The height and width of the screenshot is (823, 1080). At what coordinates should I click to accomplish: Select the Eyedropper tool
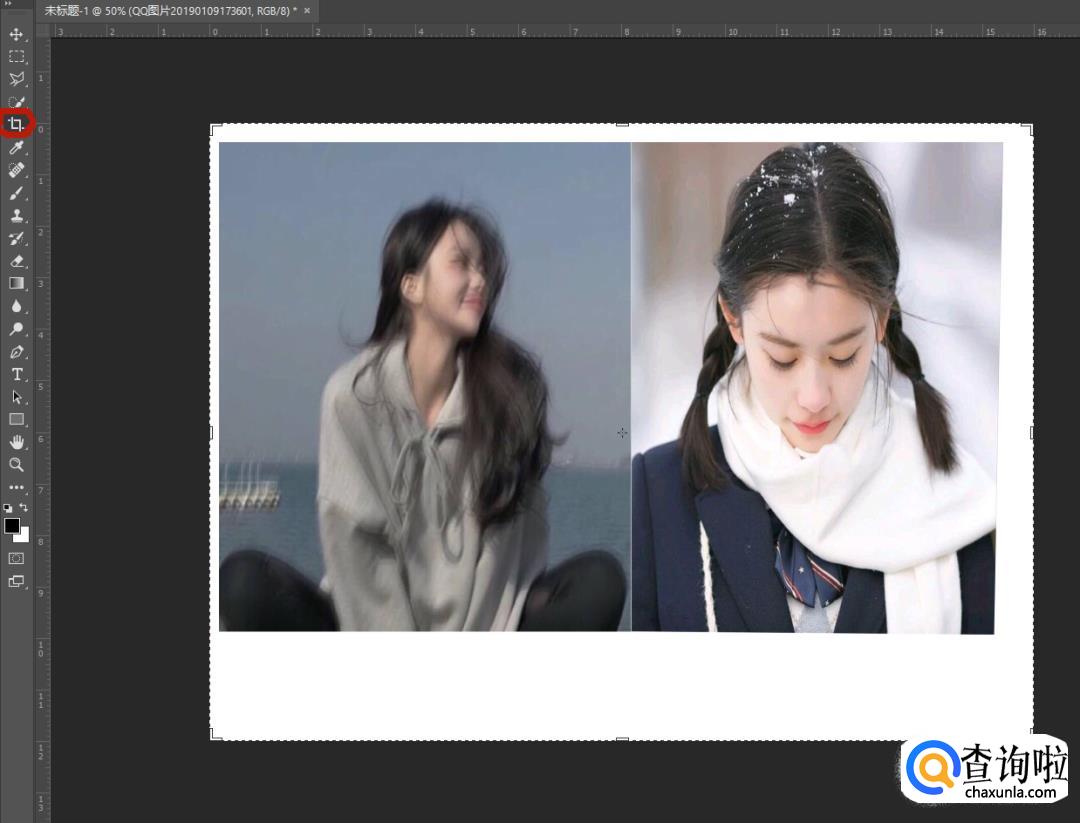point(16,147)
